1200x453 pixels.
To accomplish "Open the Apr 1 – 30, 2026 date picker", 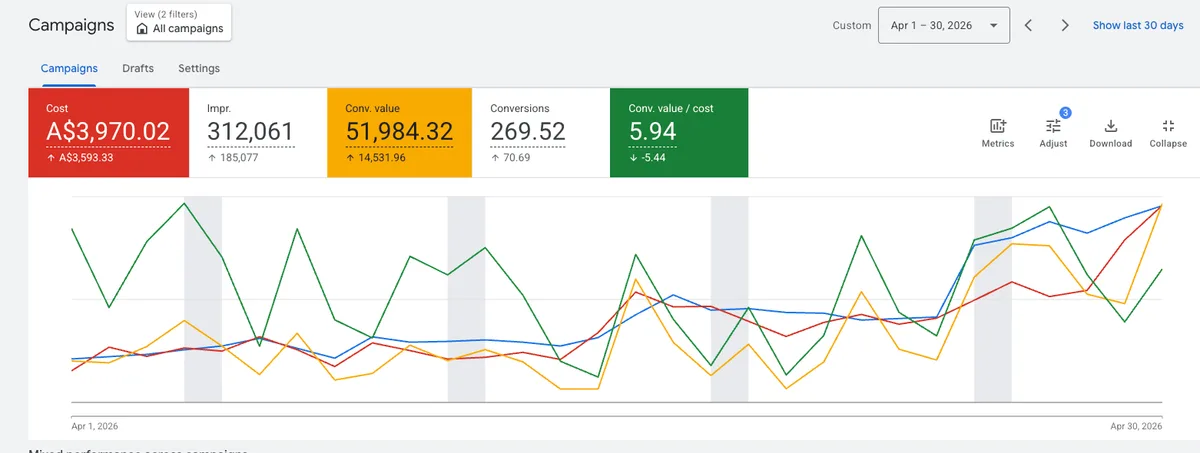I will click(943, 25).
